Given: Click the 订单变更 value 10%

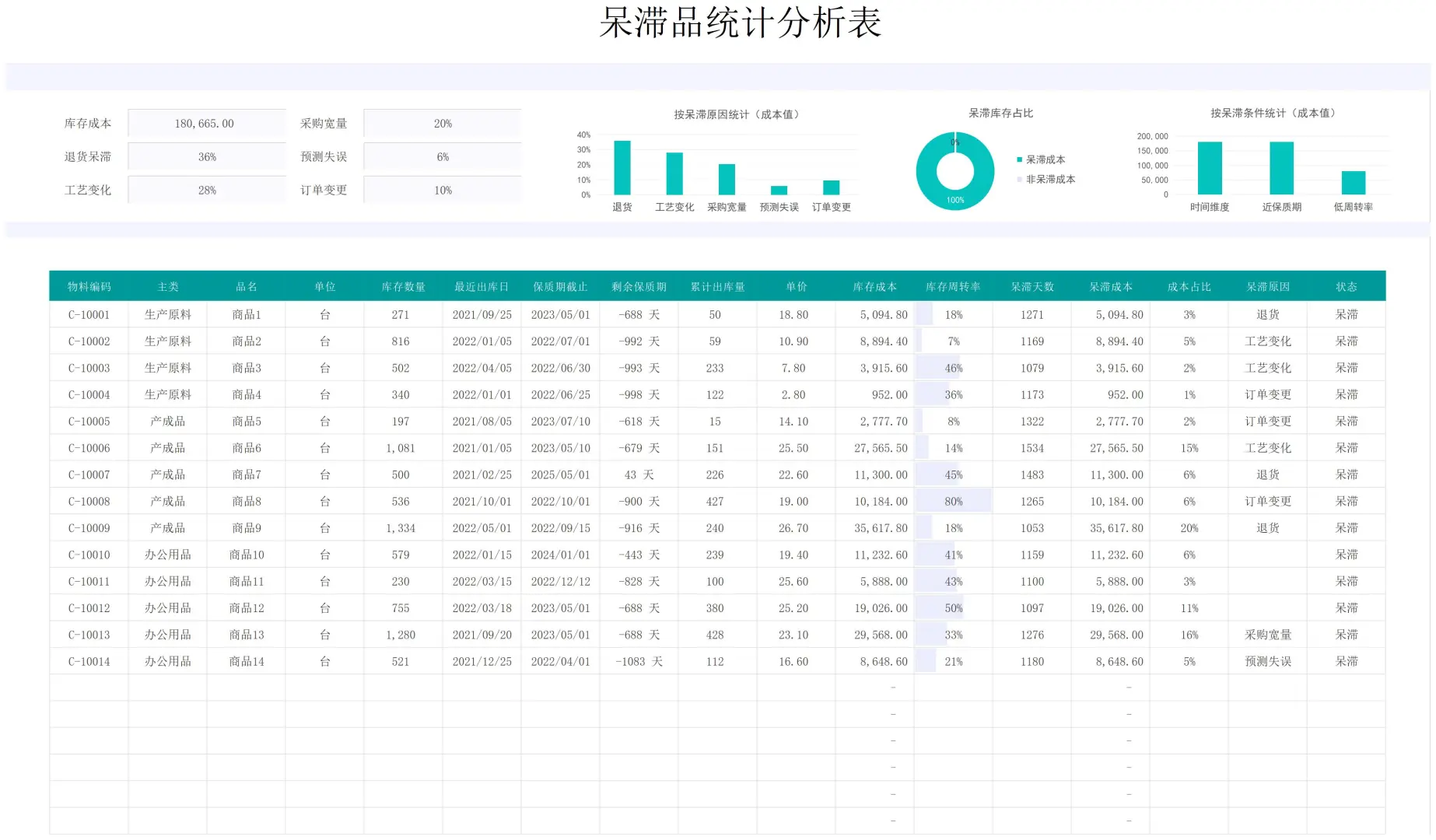Looking at the screenshot, I should click(x=443, y=191).
